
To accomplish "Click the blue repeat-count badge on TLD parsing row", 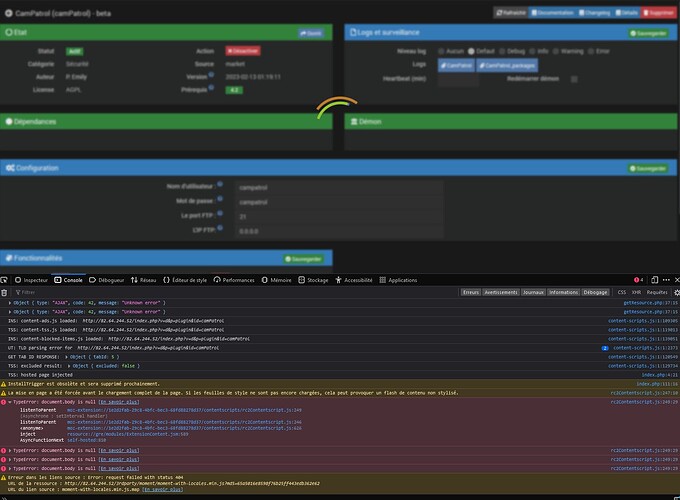I will [x=605, y=348].
